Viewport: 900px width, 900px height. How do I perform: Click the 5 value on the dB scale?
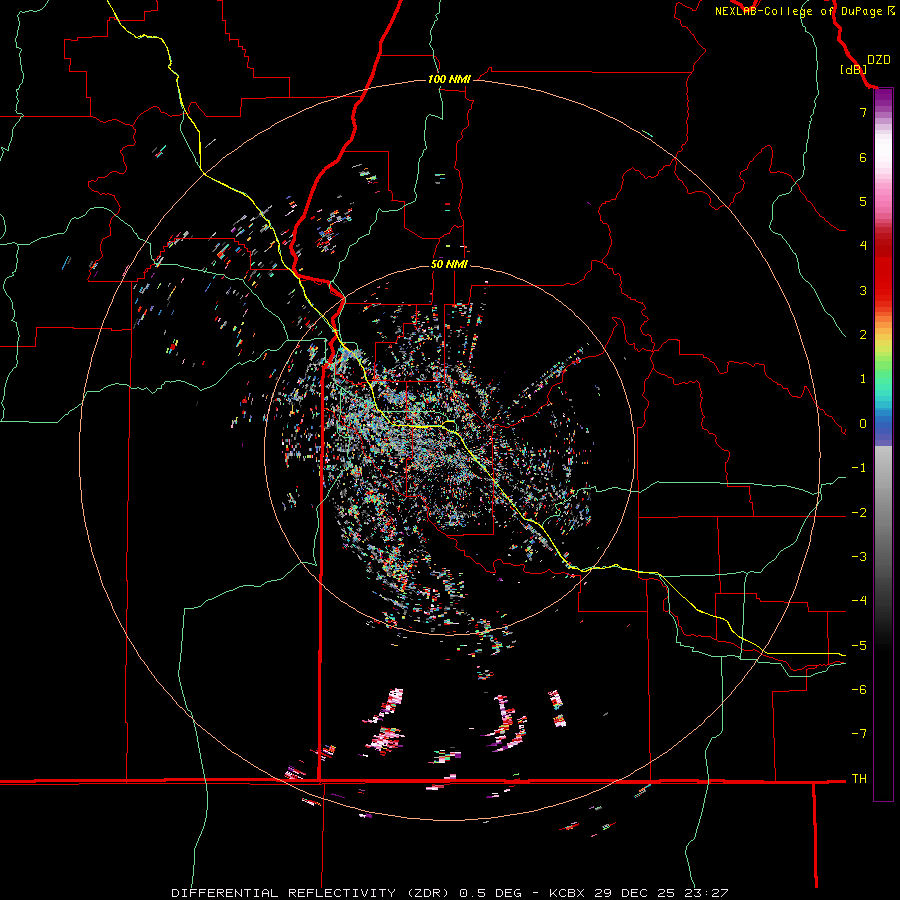[x=863, y=201]
